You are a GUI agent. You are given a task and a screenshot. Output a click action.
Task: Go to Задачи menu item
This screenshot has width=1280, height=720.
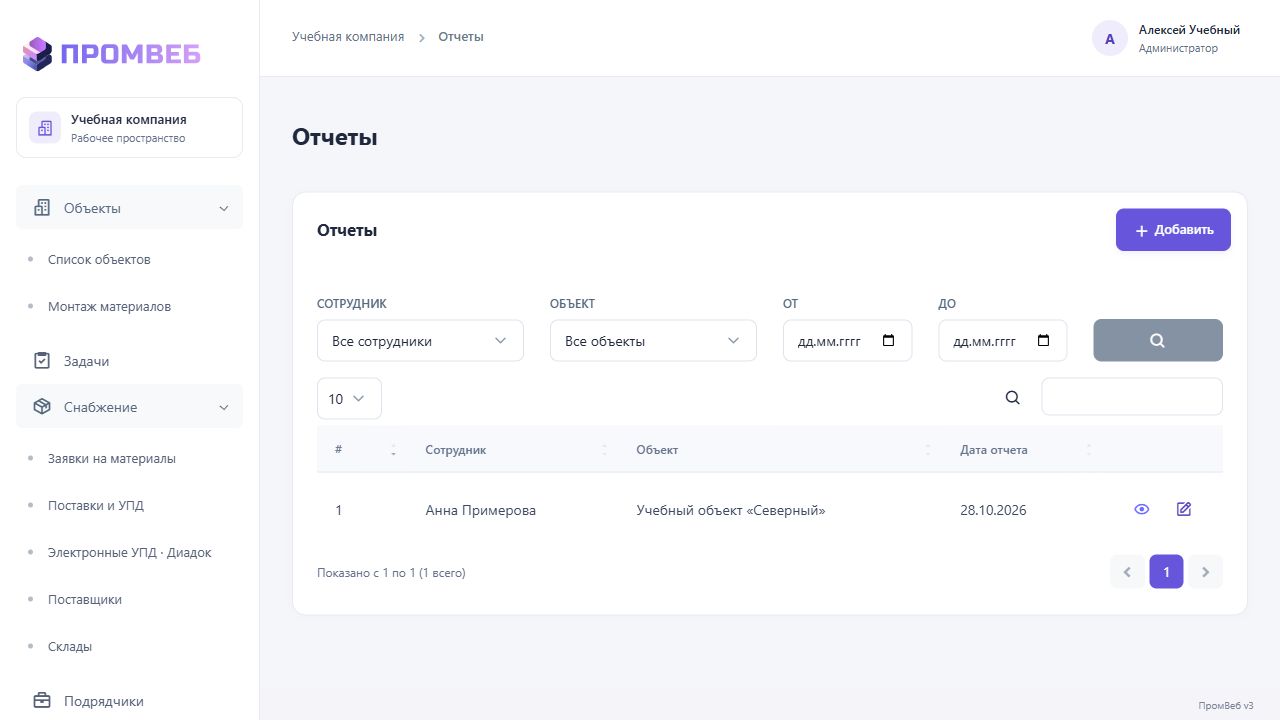[129, 361]
